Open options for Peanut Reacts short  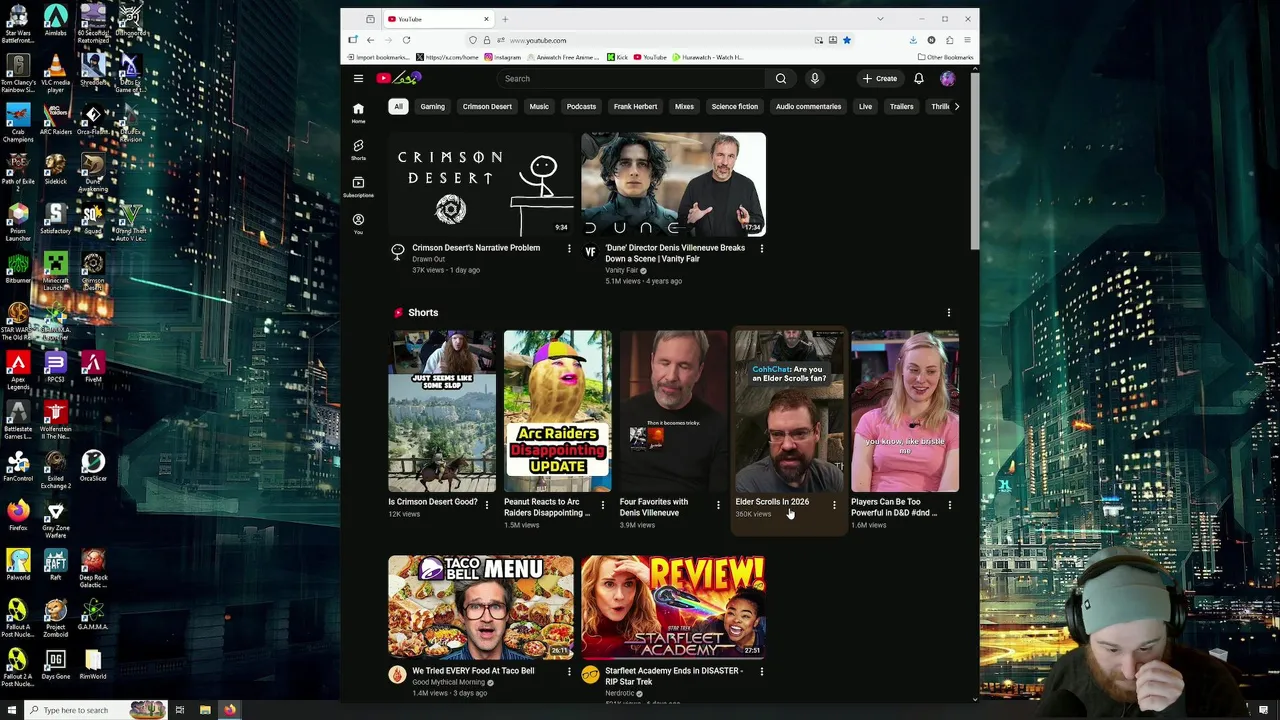point(602,505)
